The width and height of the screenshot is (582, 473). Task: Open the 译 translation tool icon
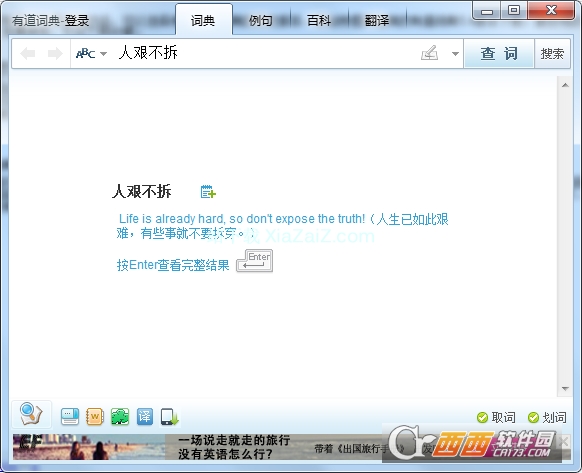145,417
